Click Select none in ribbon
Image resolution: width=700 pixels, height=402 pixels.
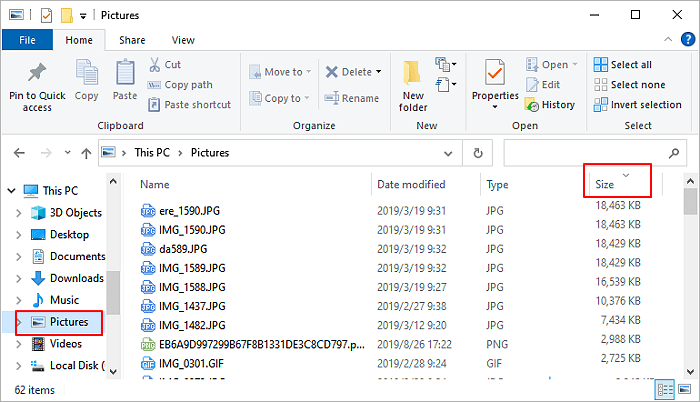pos(629,85)
